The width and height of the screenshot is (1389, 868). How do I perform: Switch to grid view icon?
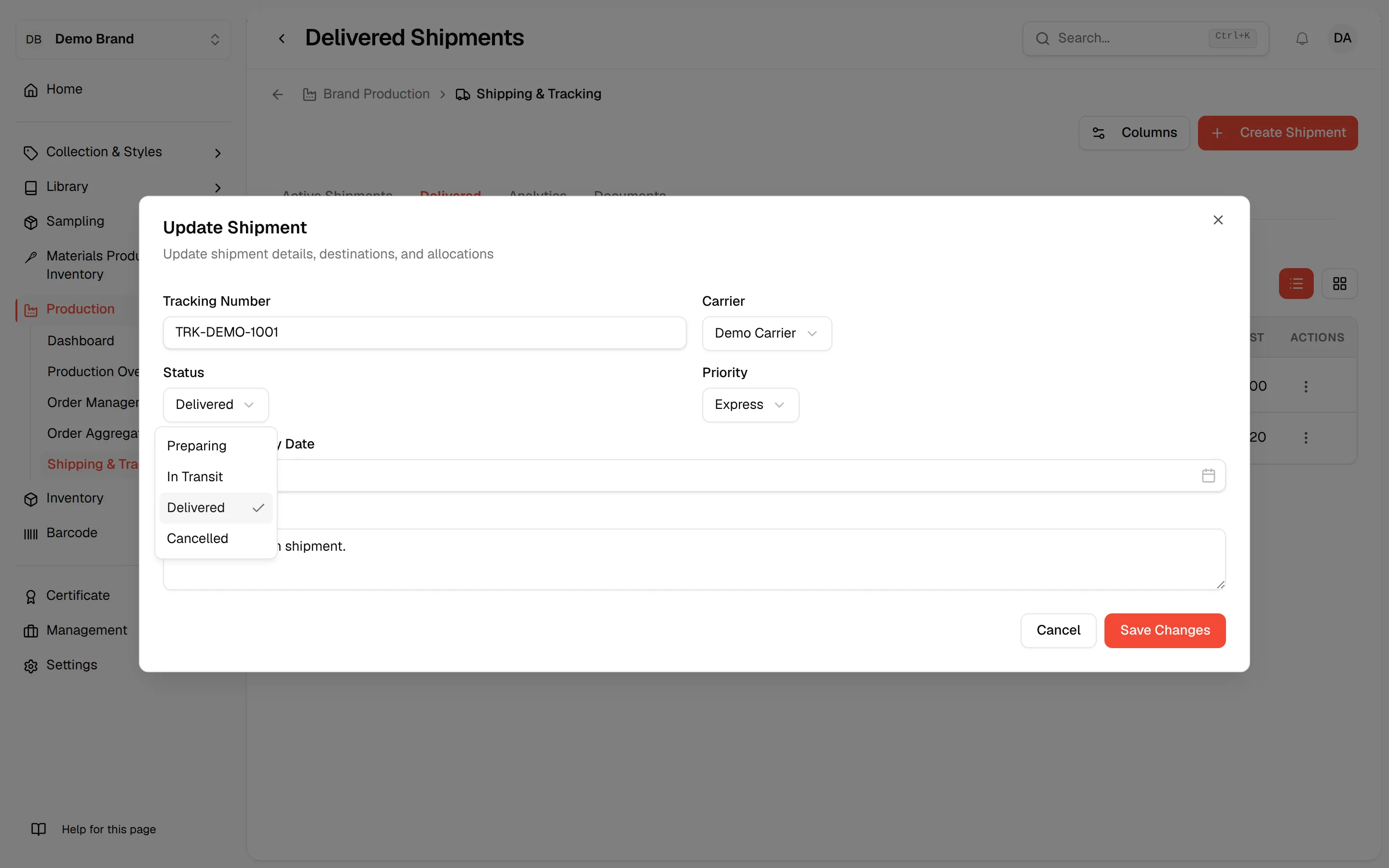pos(1340,284)
